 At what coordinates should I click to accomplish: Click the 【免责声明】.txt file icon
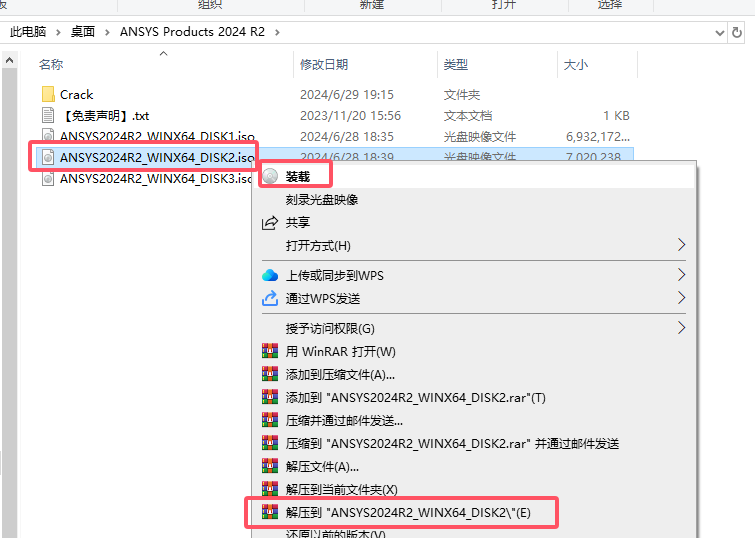[x=48, y=116]
